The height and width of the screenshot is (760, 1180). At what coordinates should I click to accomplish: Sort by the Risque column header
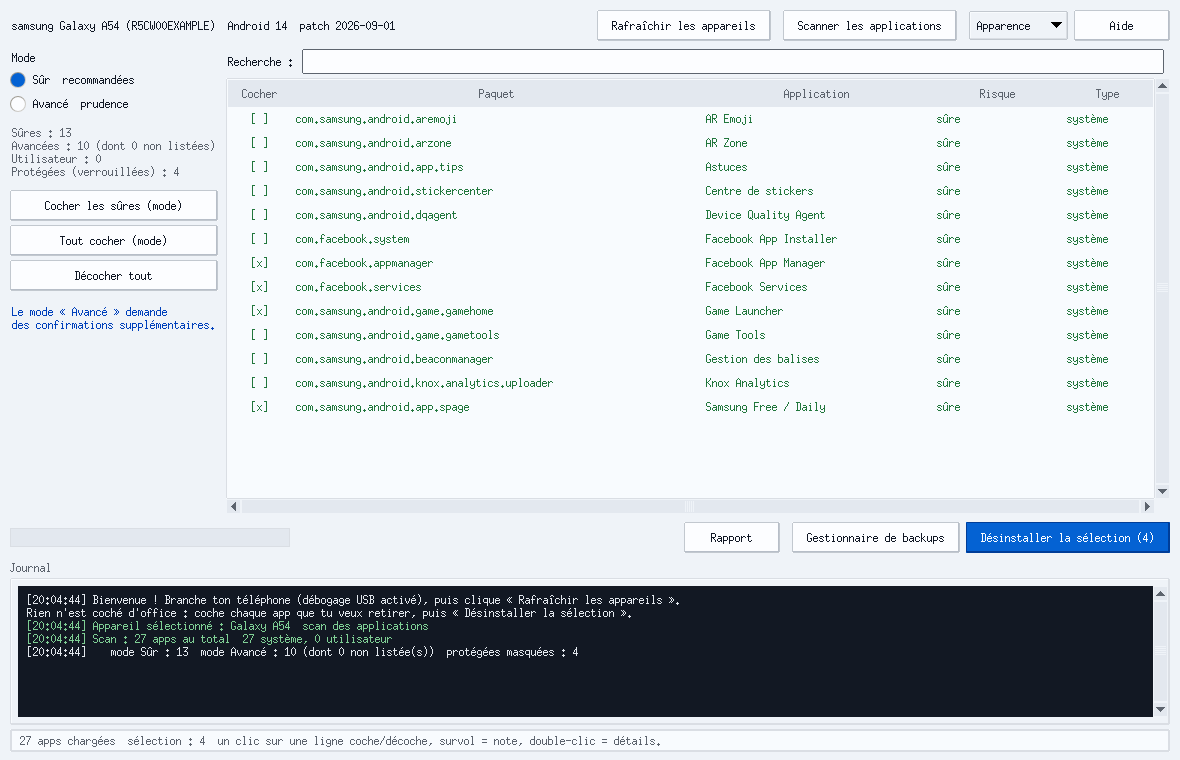point(997,94)
